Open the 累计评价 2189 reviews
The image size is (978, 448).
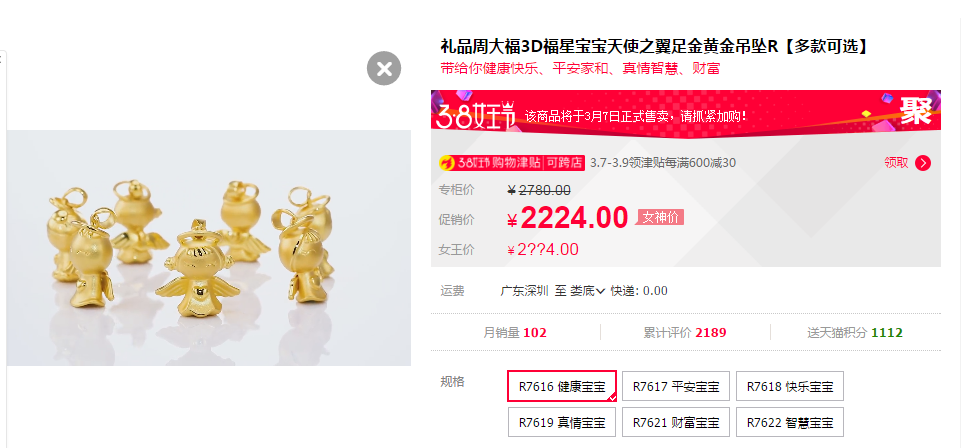[685, 333]
